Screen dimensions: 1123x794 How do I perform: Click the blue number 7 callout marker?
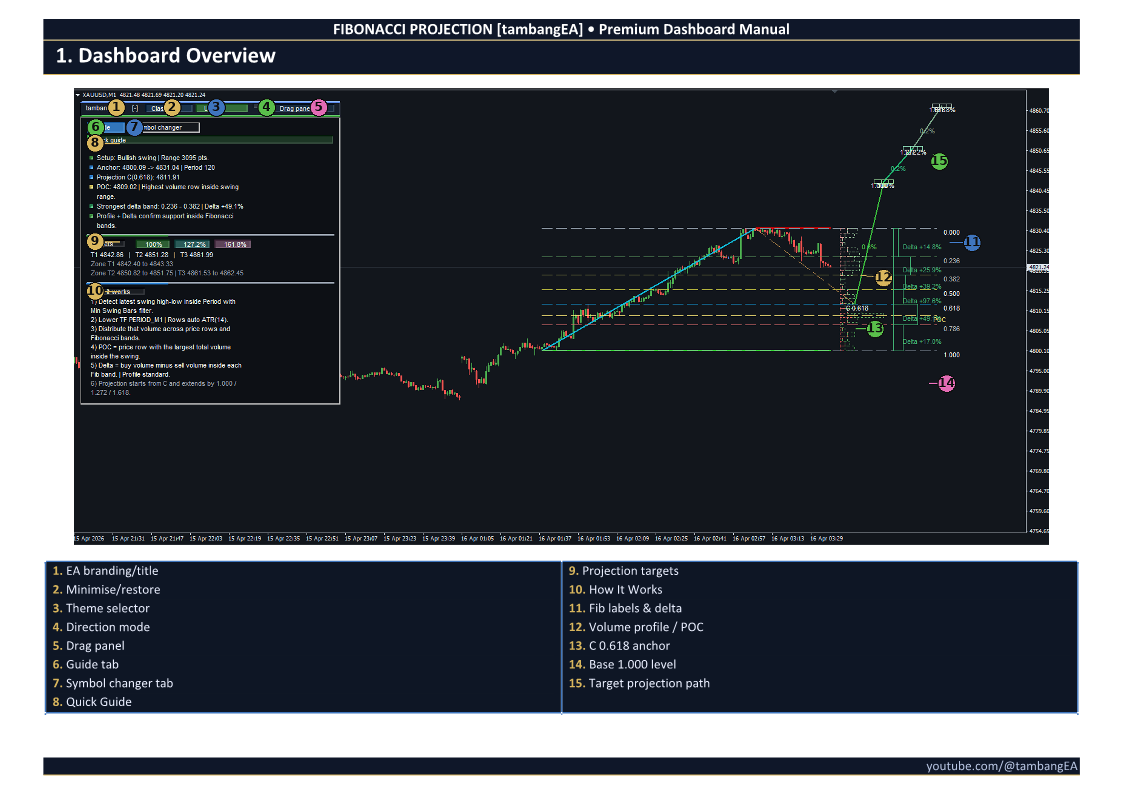pyautogui.click(x=135, y=127)
